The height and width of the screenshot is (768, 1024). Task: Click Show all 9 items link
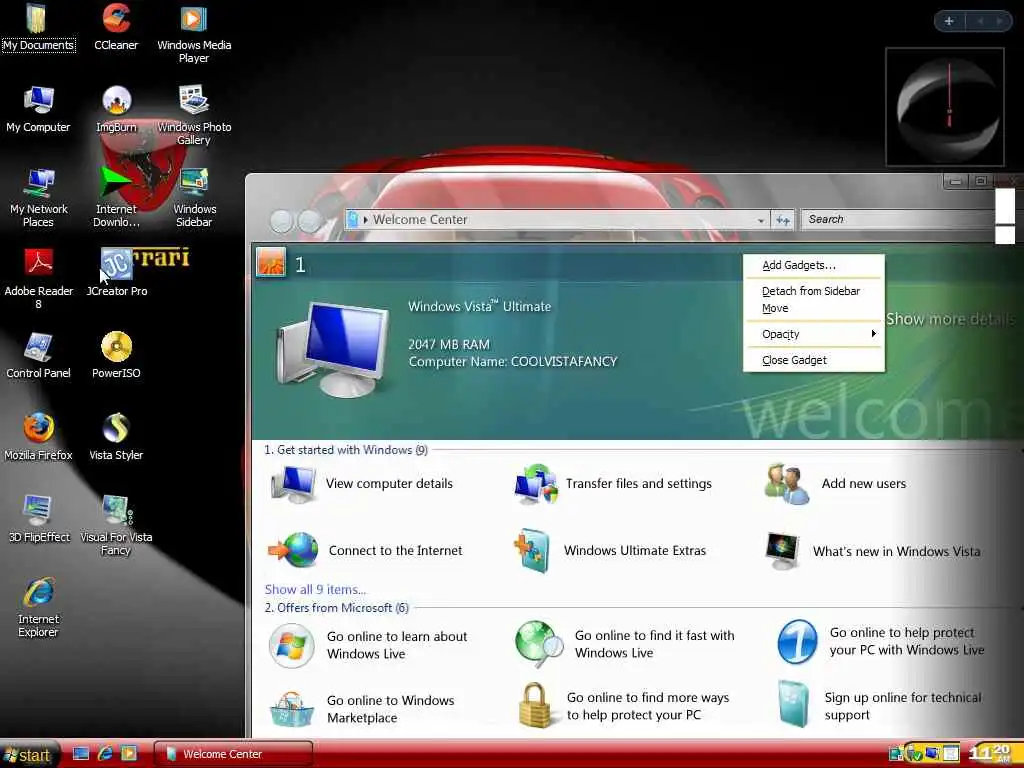315,589
